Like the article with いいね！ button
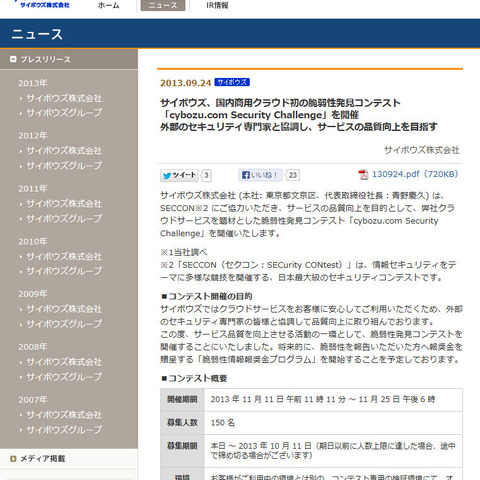The image size is (480, 480). [260, 175]
